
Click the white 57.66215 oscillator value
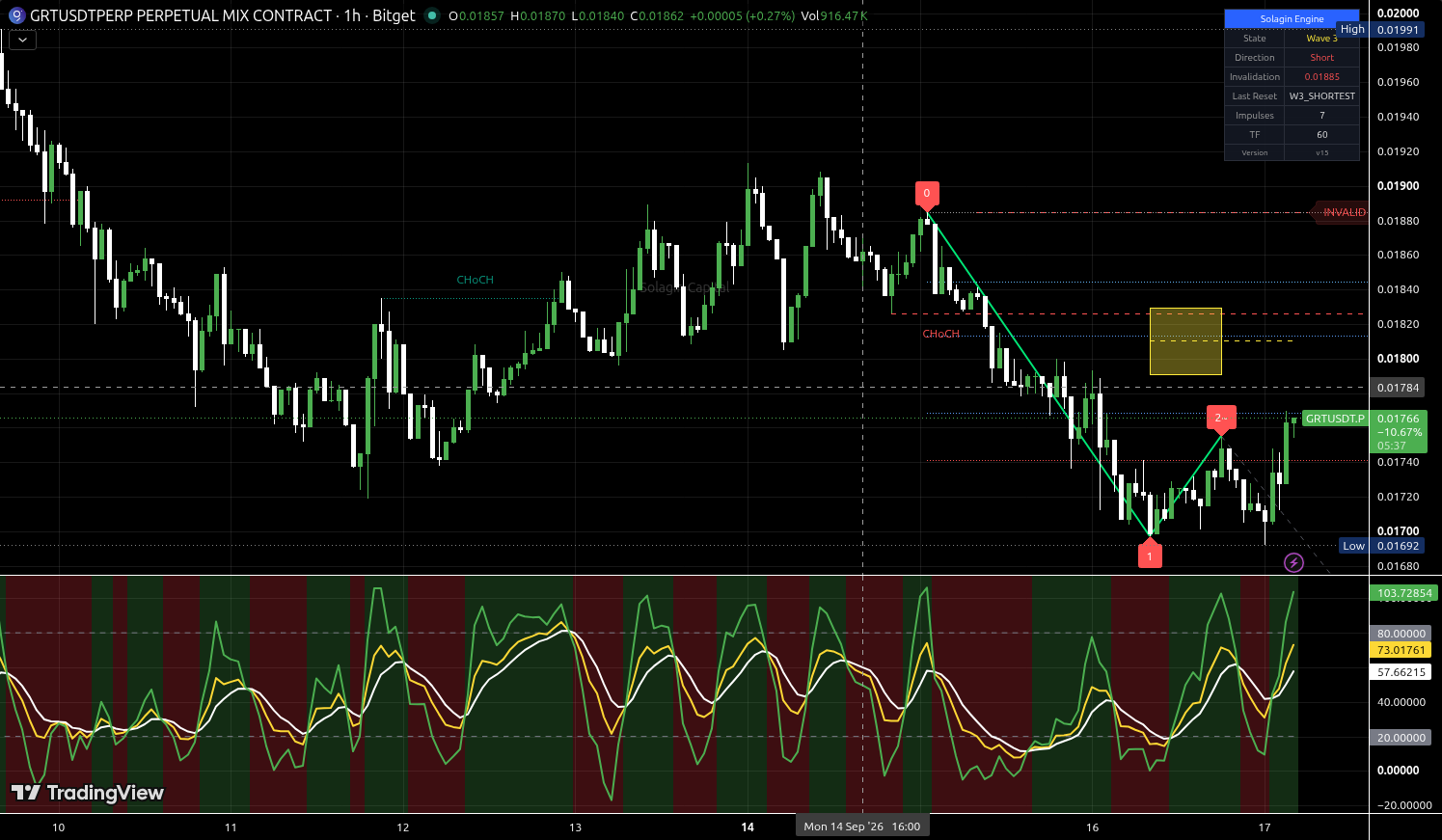[1401, 672]
